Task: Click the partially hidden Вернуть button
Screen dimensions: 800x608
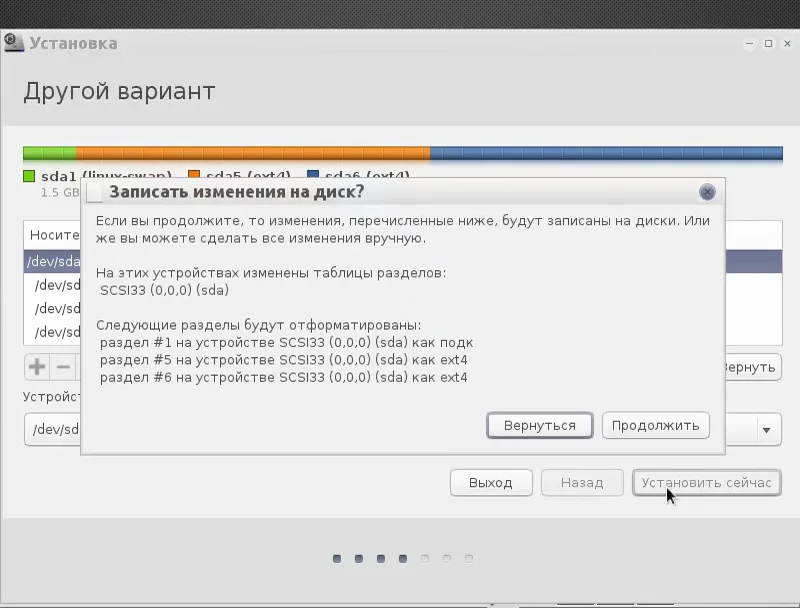Action: 753,367
